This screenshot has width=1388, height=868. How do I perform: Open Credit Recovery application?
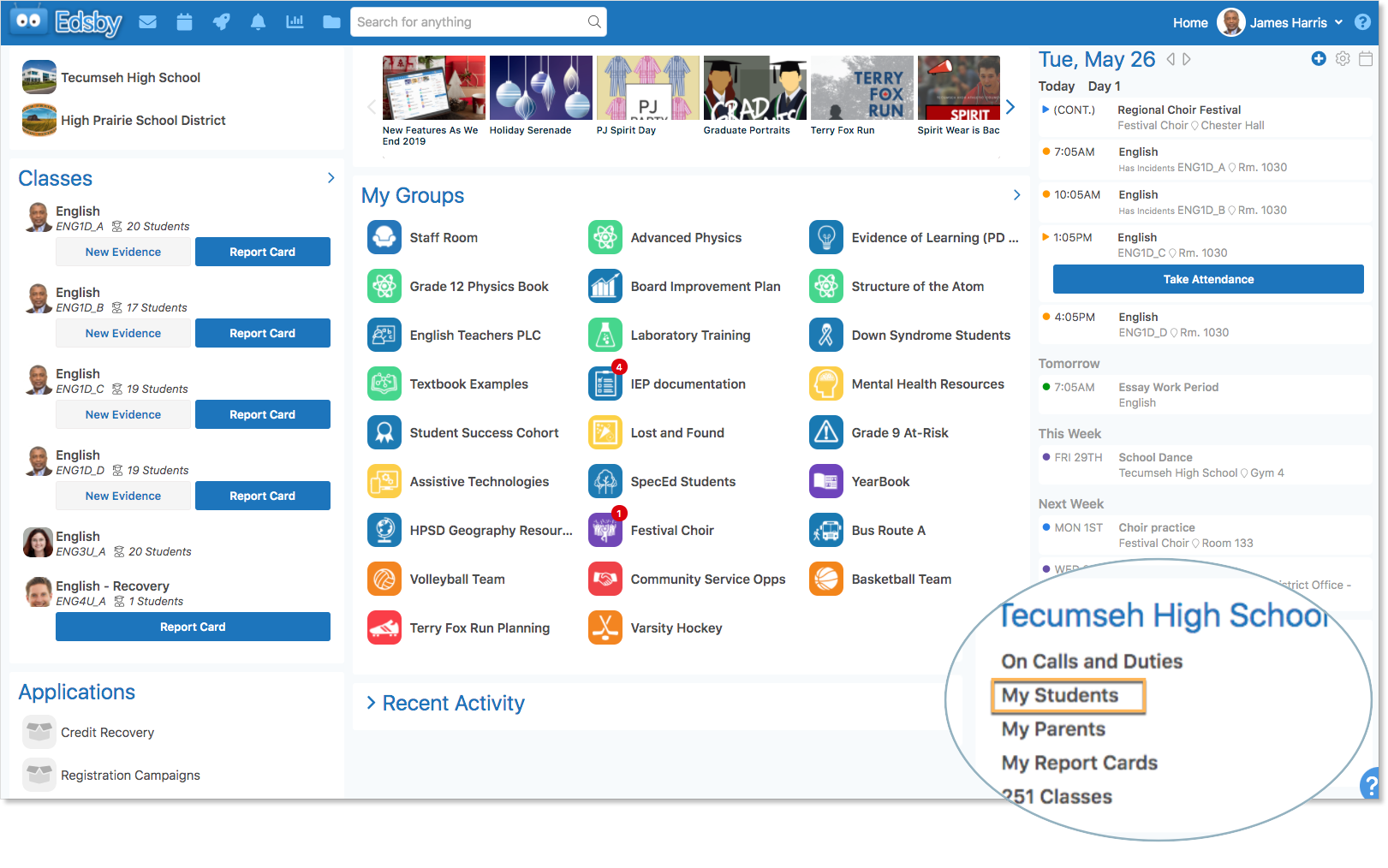(107, 733)
